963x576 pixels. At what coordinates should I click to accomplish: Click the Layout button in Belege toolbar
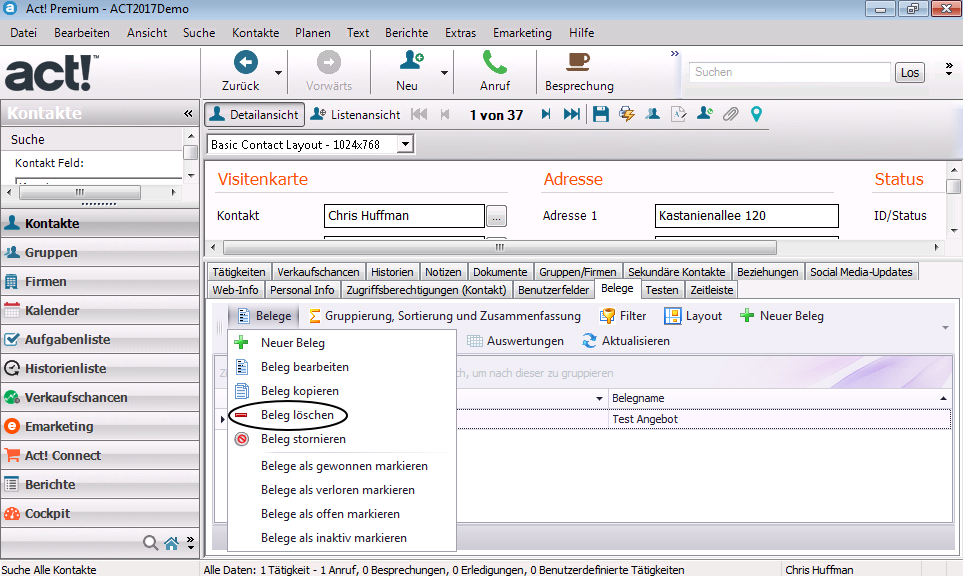coord(693,316)
